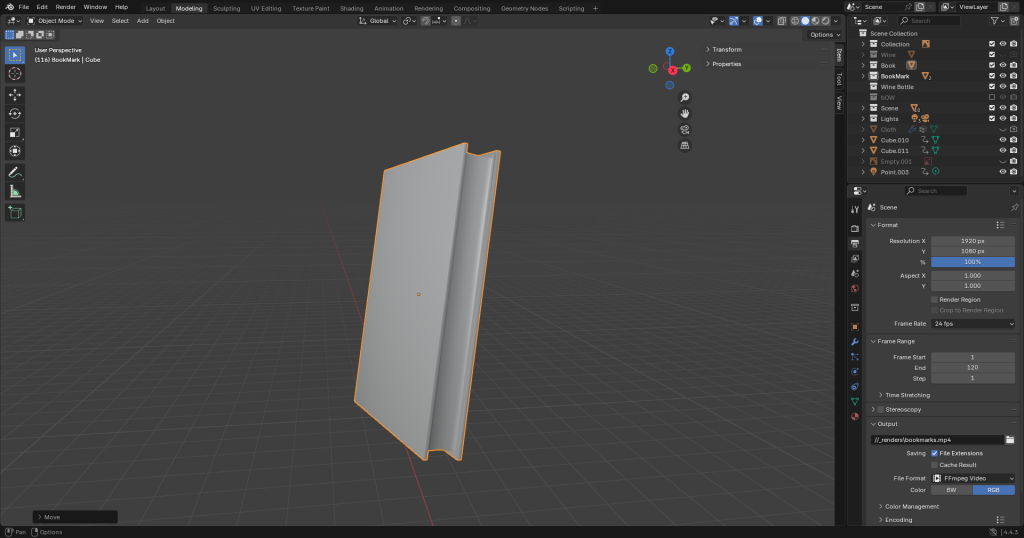The image size is (1024, 538).
Task: Pick the Annotate pencil tool
Action: pos(15,172)
